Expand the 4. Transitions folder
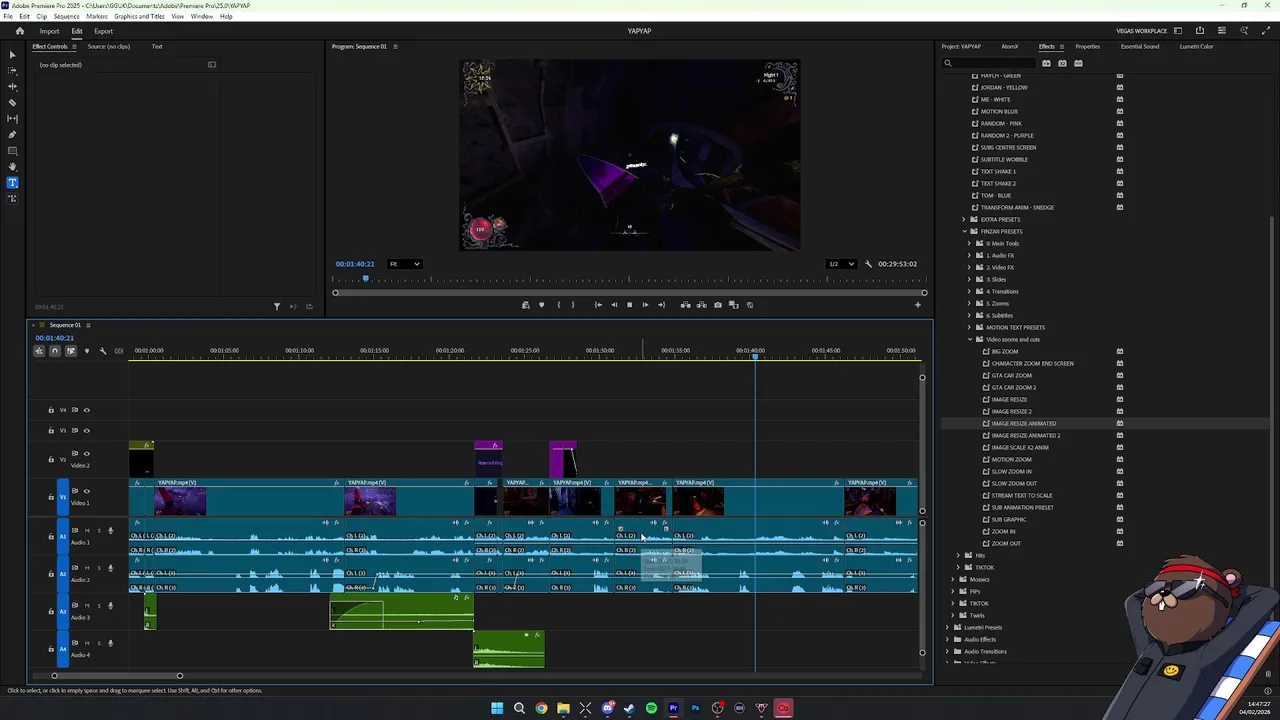The width and height of the screenshot is (1280, 720). [x=971, y=291]
